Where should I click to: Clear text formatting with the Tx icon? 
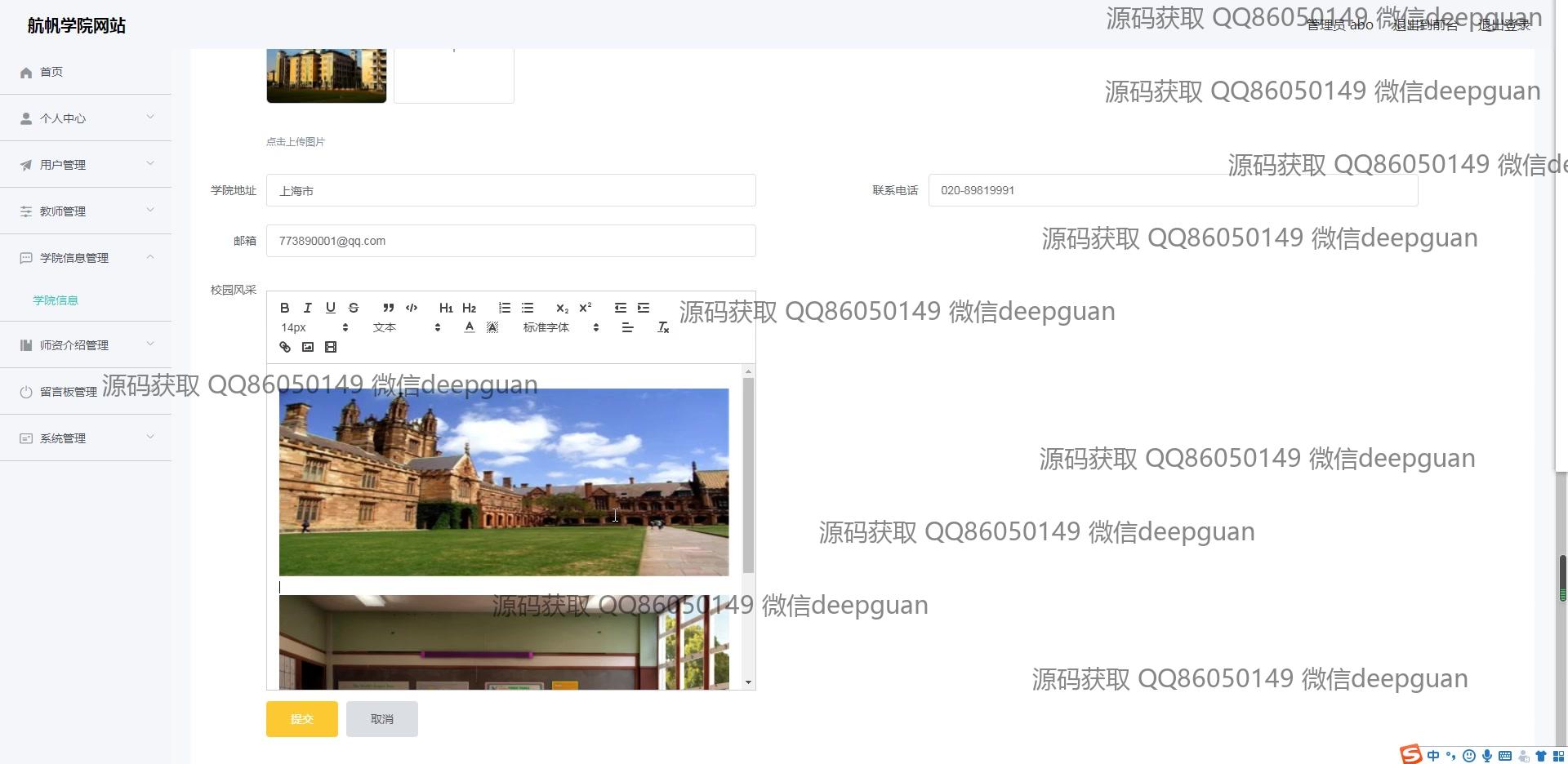[x=663, y=327]
